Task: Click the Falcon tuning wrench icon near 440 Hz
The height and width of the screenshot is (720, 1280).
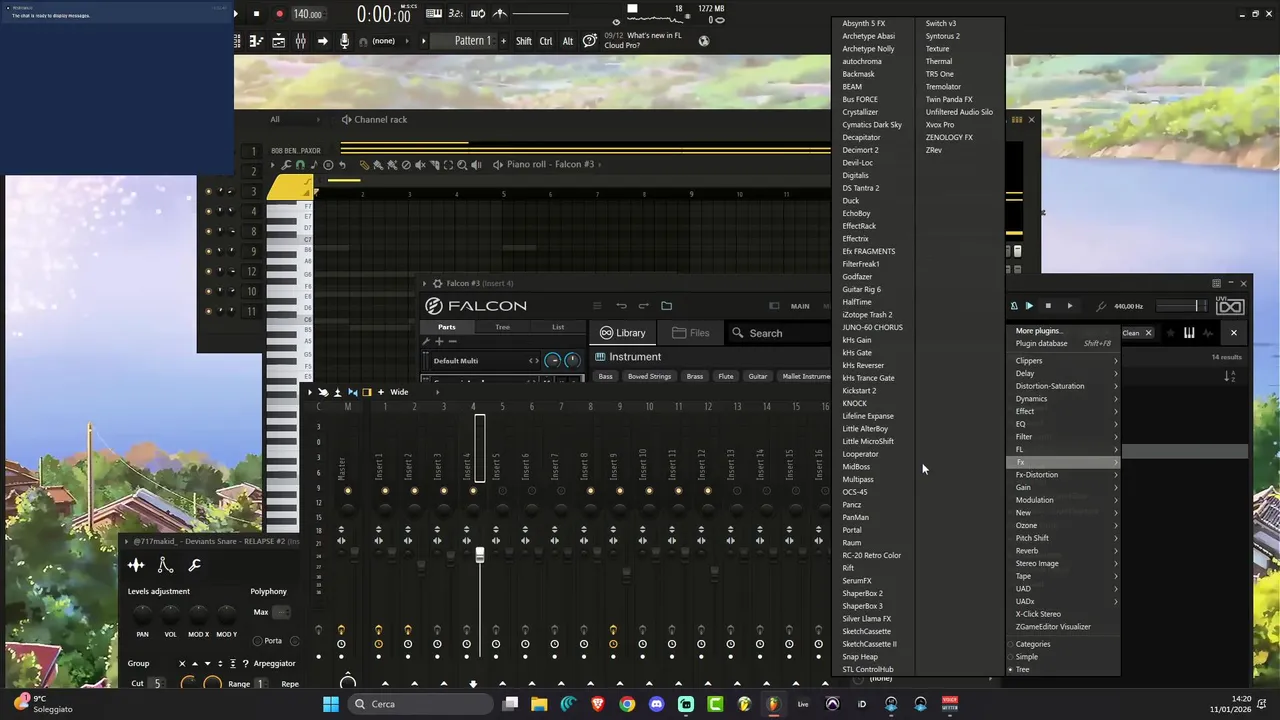Action: [x=1101, y=306]
